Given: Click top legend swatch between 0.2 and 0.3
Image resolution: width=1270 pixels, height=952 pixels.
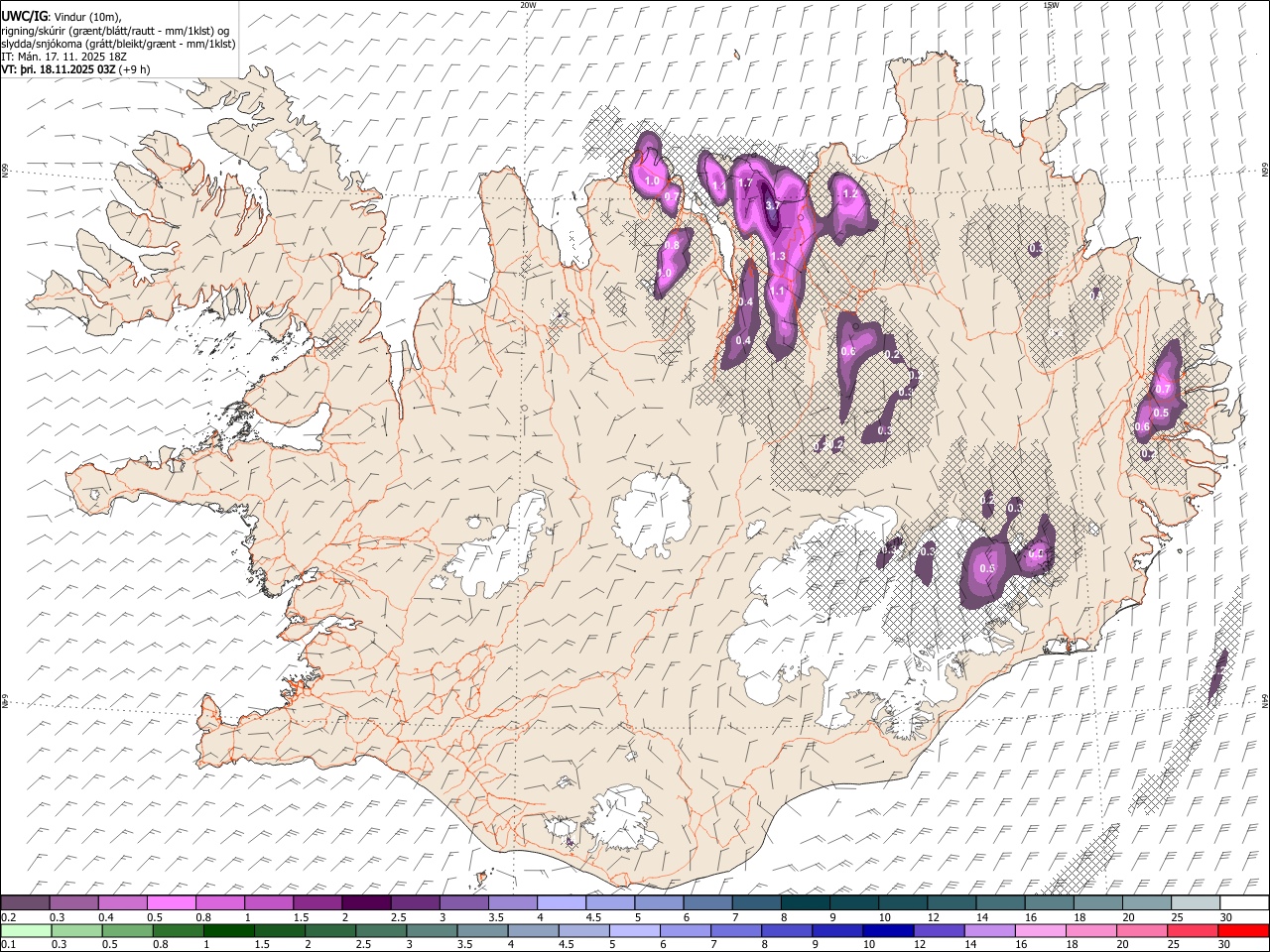Looking at the screenshot, I should click(26, 902).
